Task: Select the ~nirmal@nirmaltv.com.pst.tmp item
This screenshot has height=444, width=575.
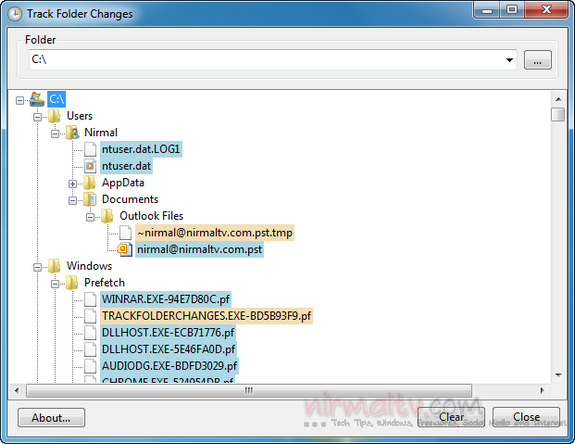Action: click(215, 233)
